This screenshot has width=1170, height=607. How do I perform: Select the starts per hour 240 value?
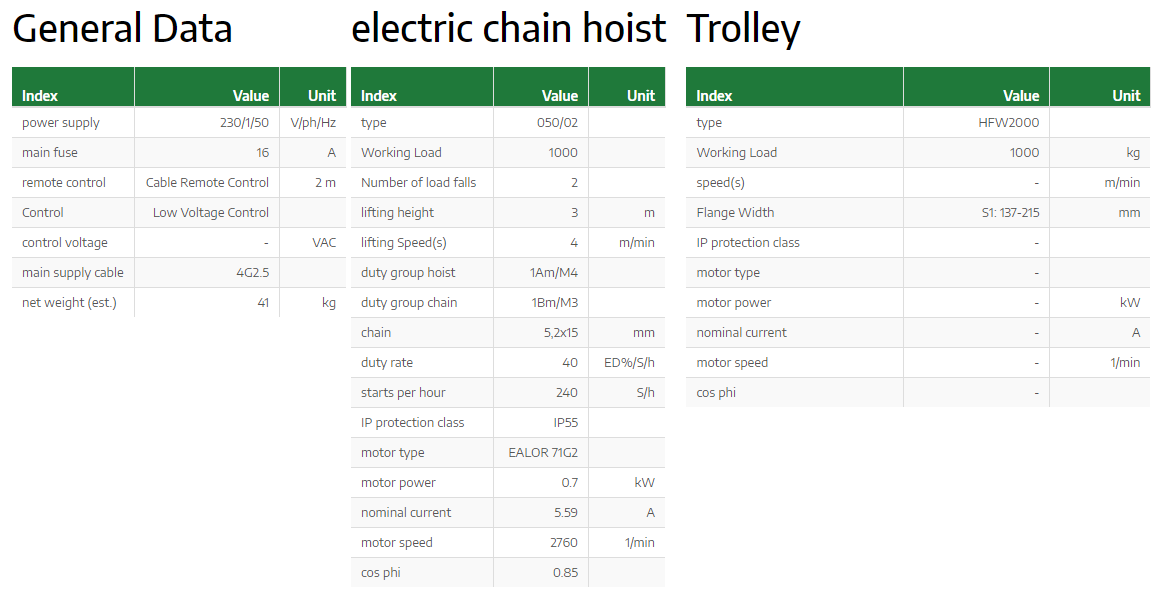566,393
